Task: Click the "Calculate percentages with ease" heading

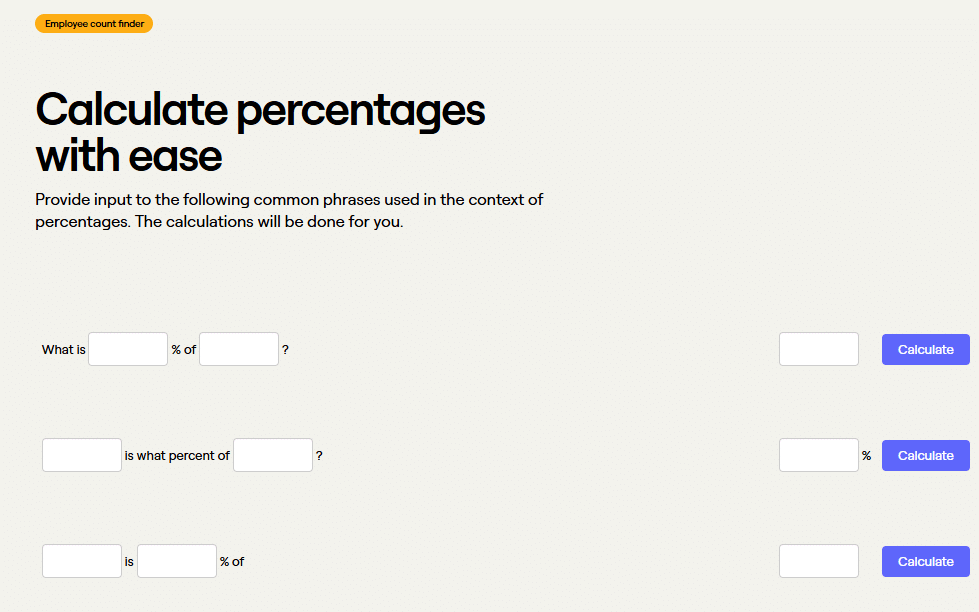Action: pyautogui.click(x=260, y=133)
